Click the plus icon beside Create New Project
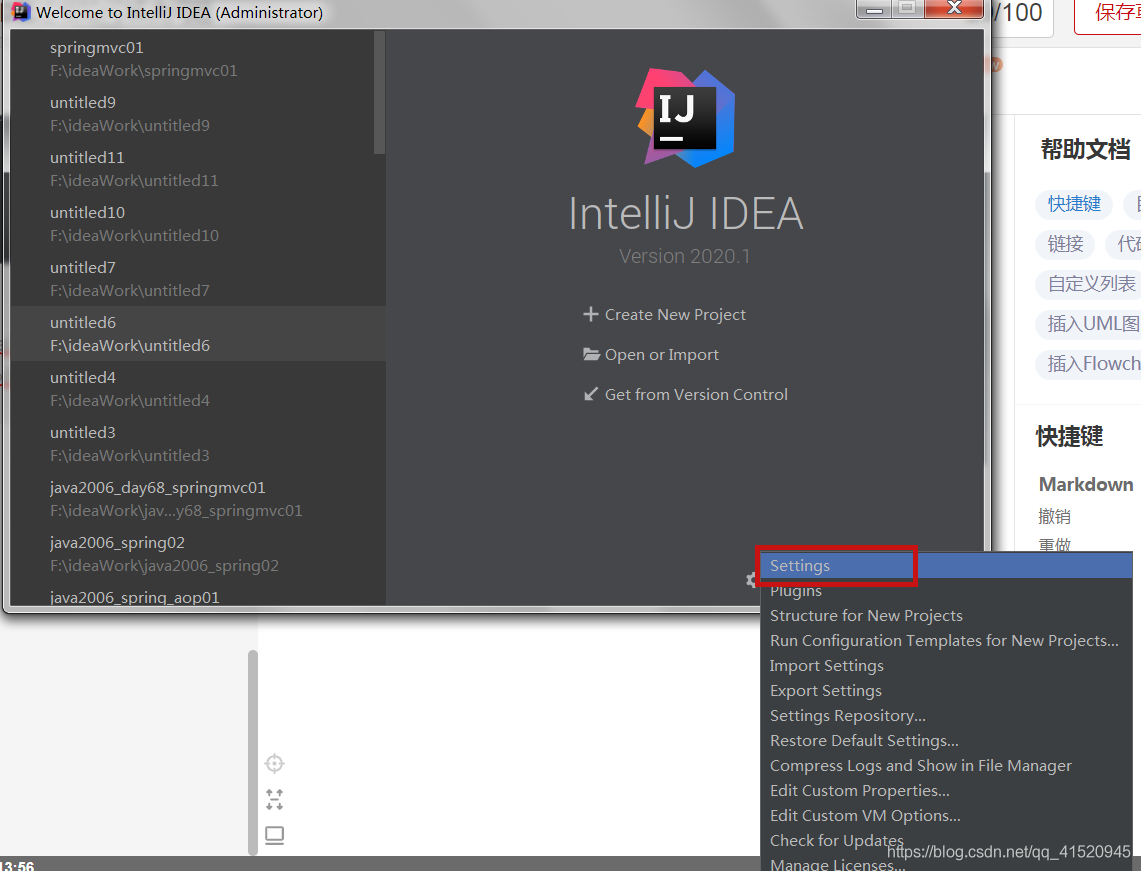The image size is (1141, 871). click(590, 314)
